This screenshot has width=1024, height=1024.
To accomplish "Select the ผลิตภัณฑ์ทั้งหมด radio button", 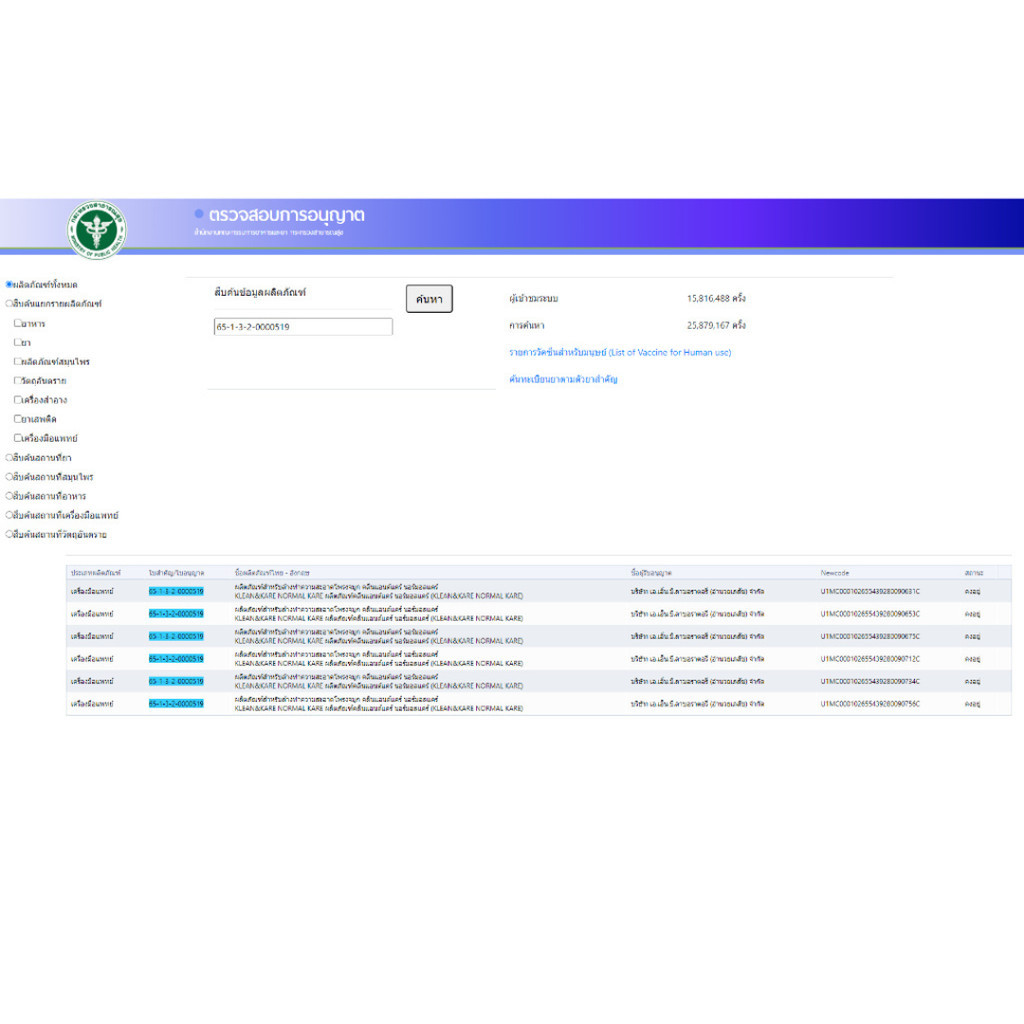I will coord(9,284).
